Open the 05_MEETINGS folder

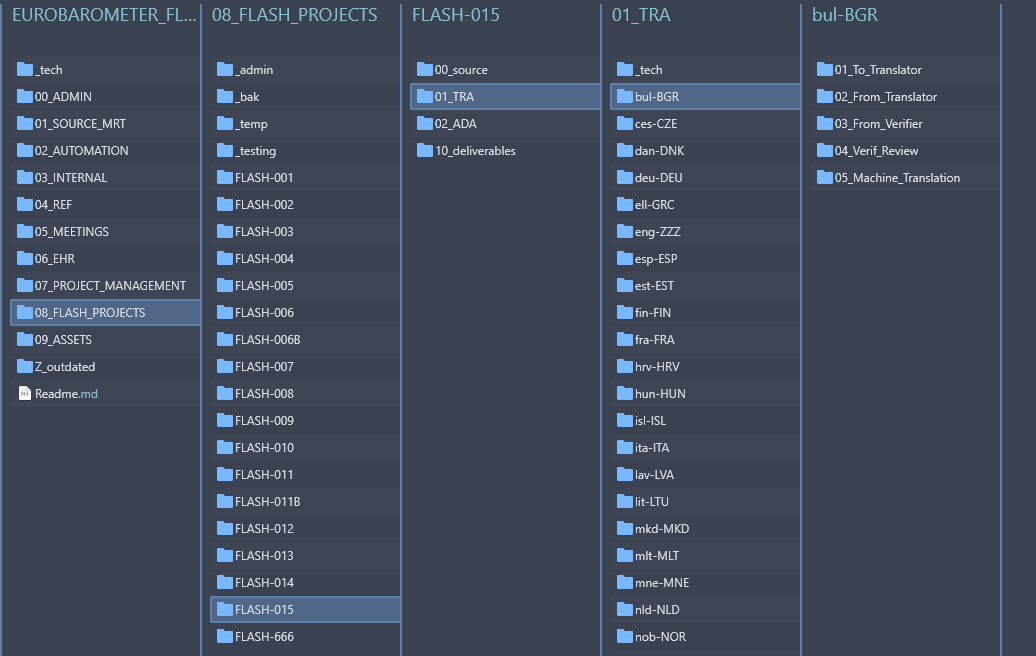(x=106, y=232)
